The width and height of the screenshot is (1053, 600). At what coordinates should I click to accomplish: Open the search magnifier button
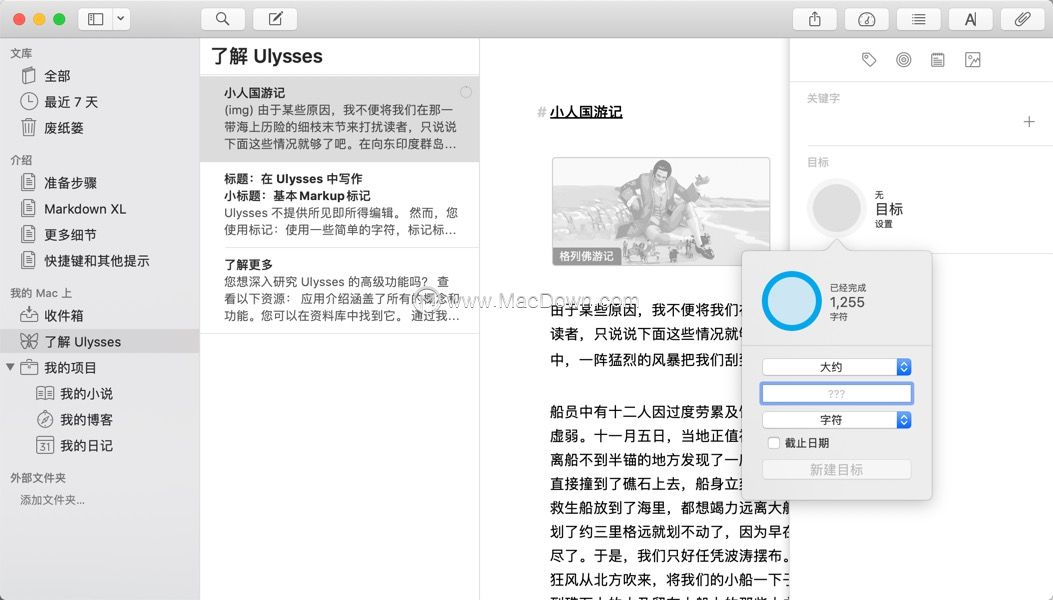coord(222,19)
